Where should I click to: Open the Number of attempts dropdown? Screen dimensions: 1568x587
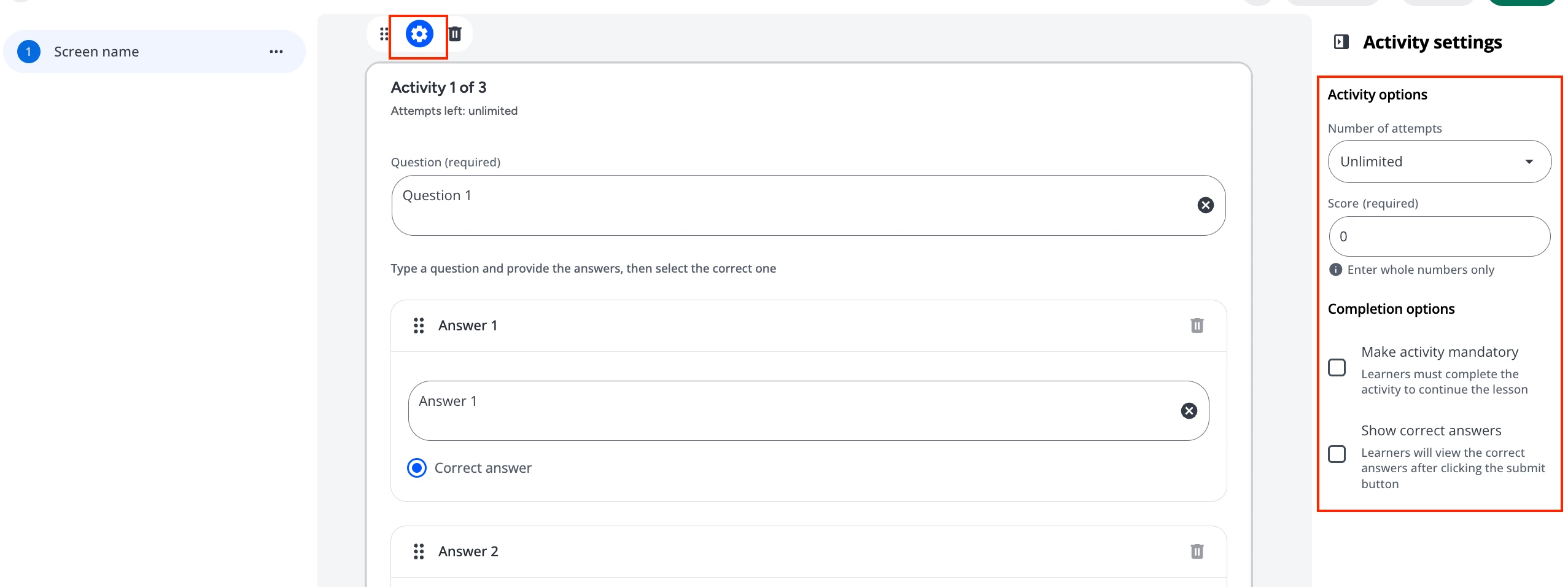(x=1439, y=161)
